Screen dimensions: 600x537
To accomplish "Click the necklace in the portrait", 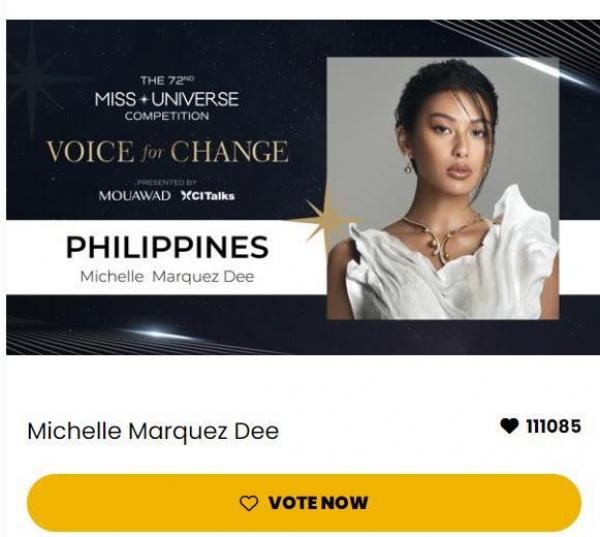I will [440, 237].
